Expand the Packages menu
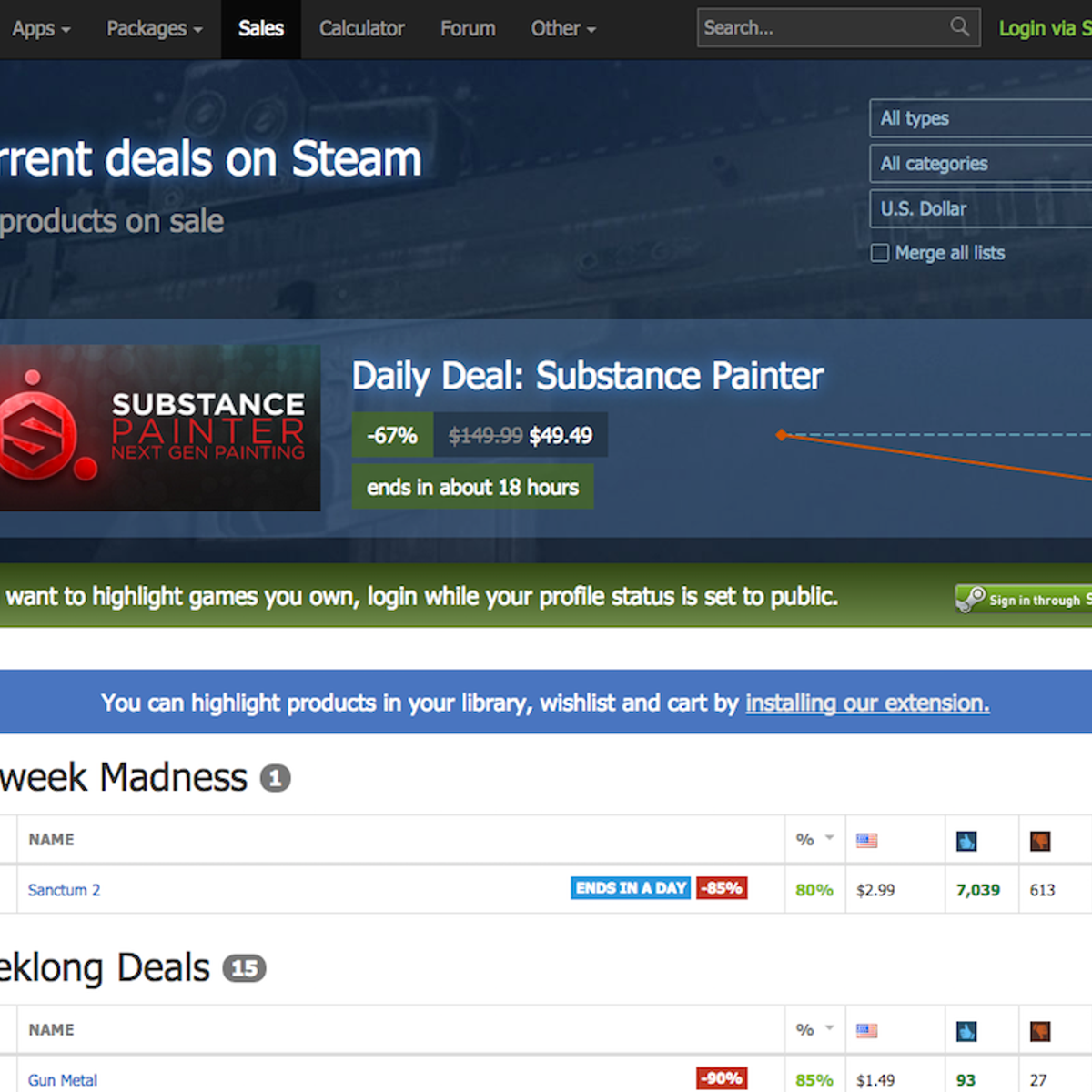This screenshot has width=1092, height=1092. coord(155,28)
